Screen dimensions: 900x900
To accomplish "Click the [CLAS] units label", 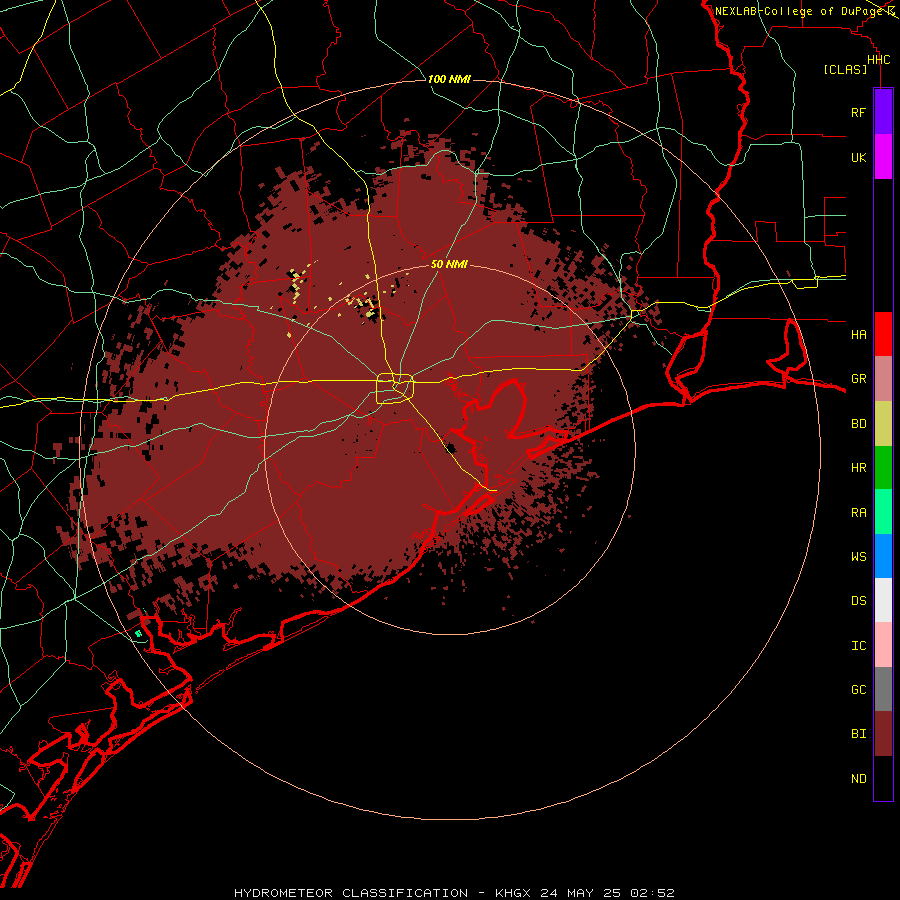I will pyautogui.click(x=845, y=69).
